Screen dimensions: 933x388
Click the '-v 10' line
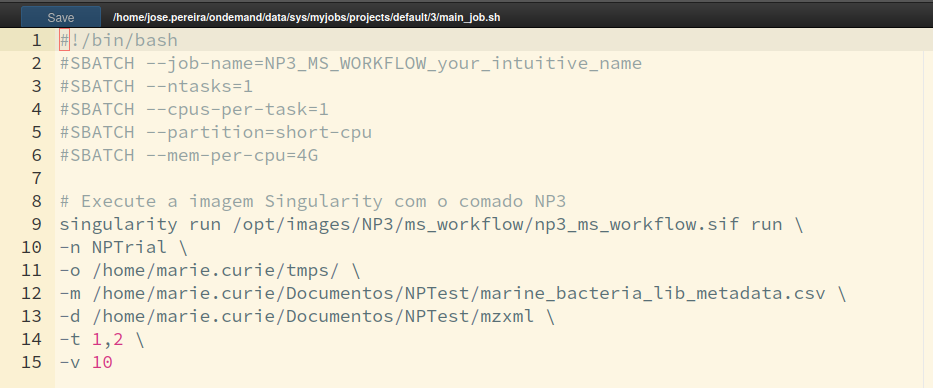pyautogui.click(x=86, y=362)
